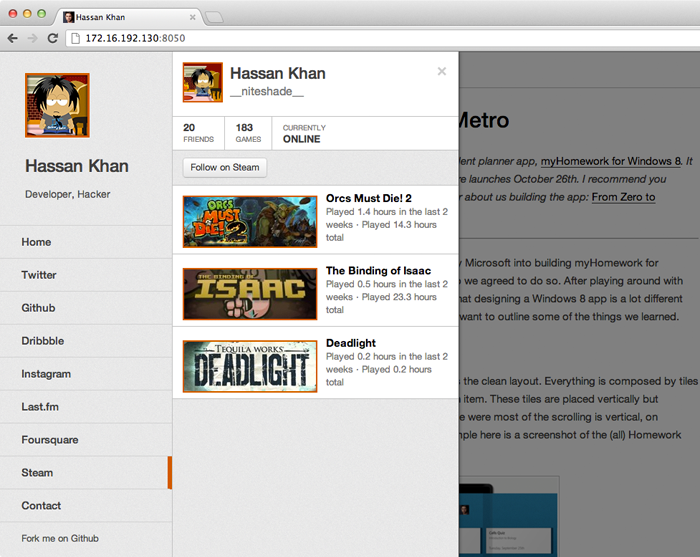This screenshot has width=700, height=557.
Task: Click Binding of Isaac playtime description text
Action: [x=387, y=297]
